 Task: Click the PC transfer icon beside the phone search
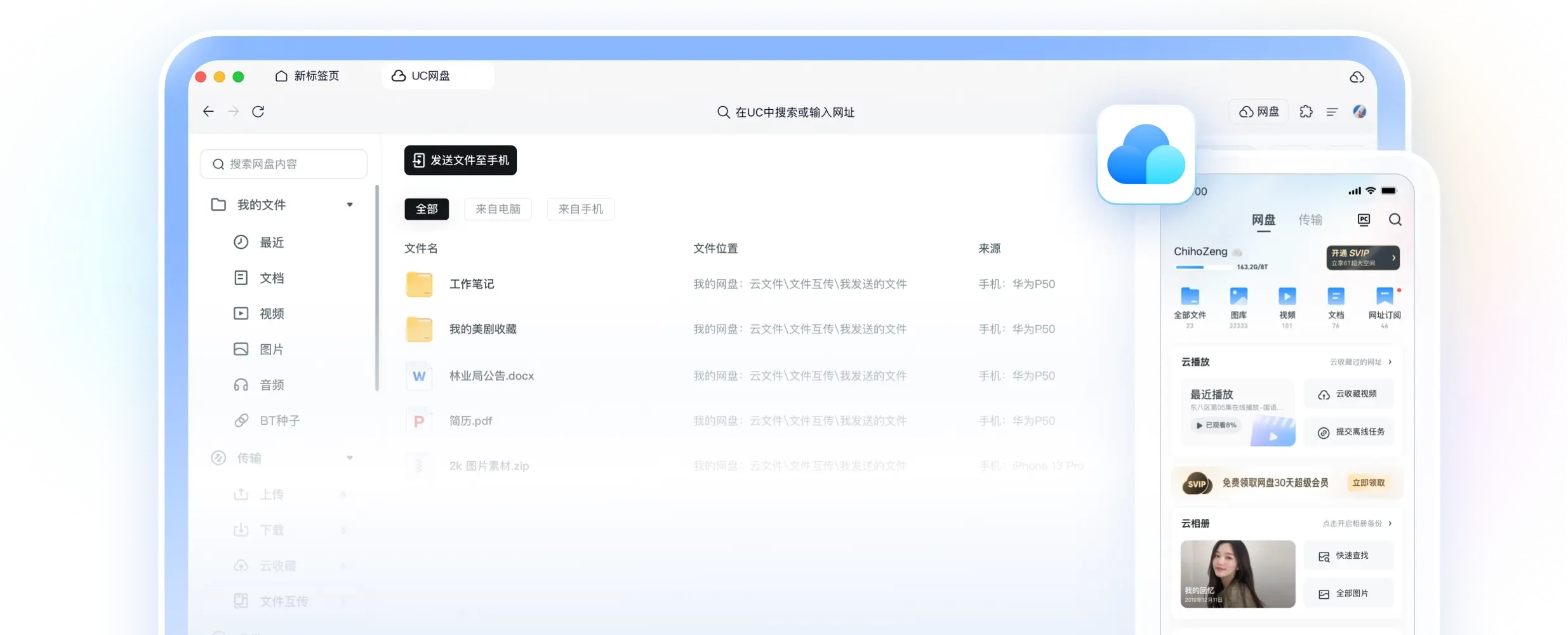1364,219
